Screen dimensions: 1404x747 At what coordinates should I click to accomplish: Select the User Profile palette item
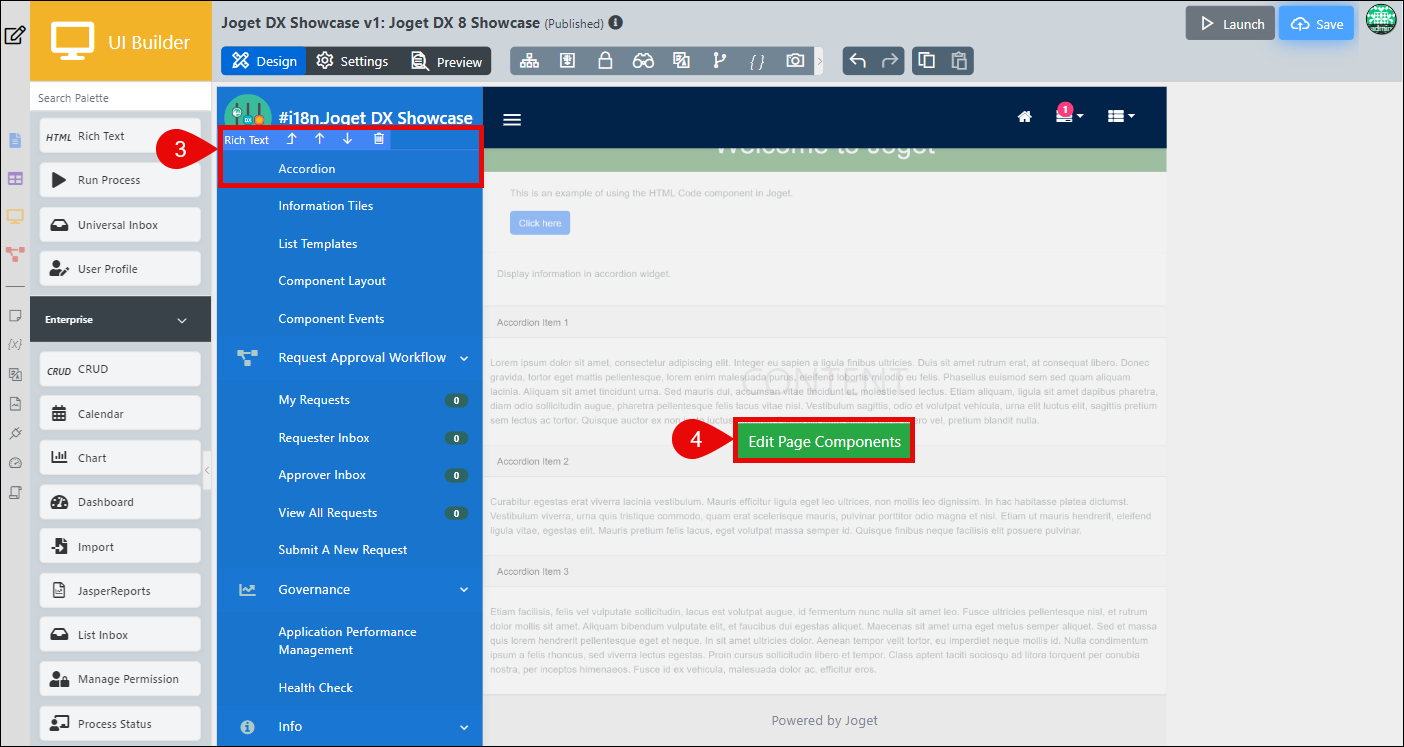(120, 269)
